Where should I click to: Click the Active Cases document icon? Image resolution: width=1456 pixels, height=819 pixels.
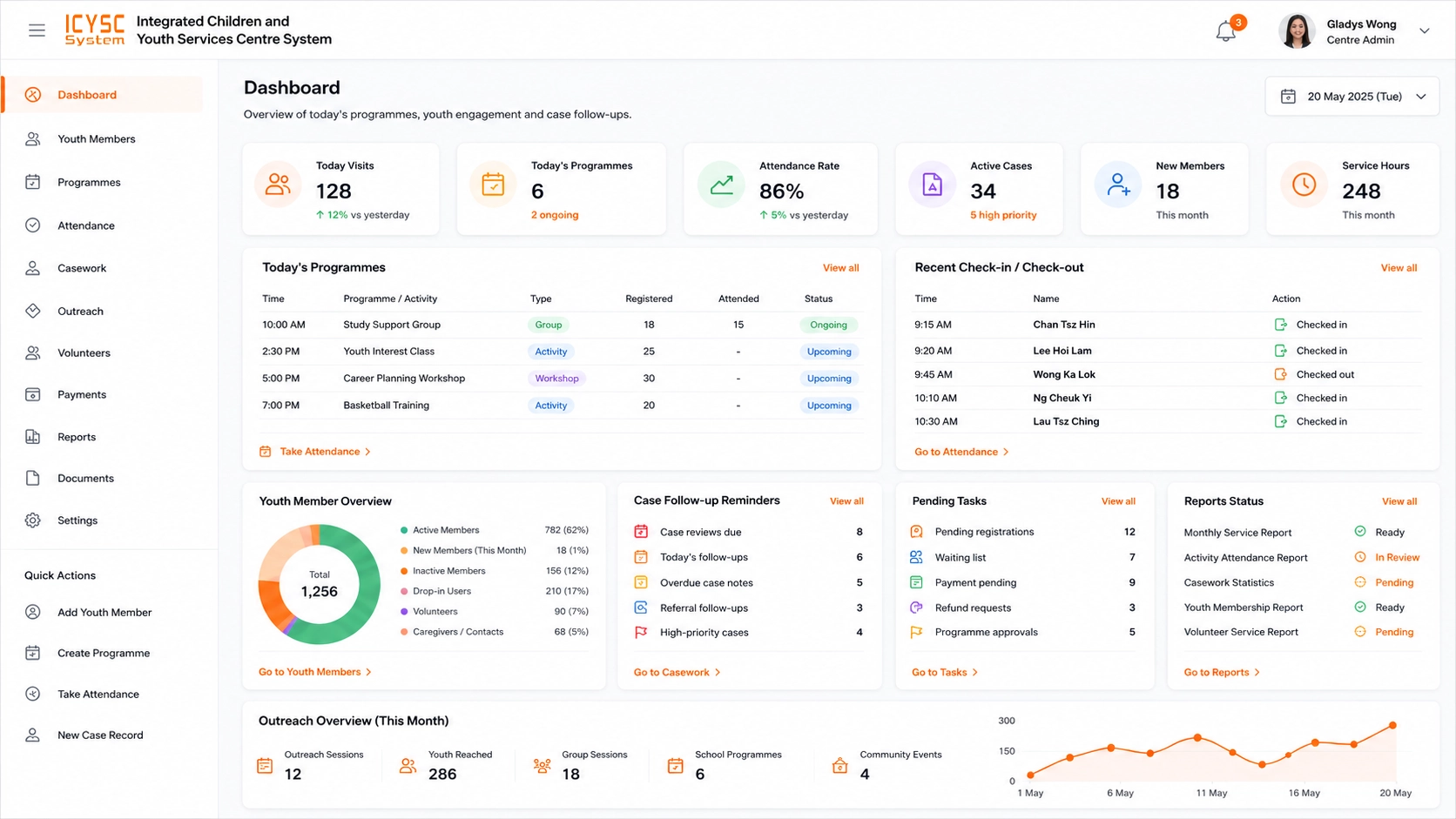pyautogui.click(x=932, y=185)
